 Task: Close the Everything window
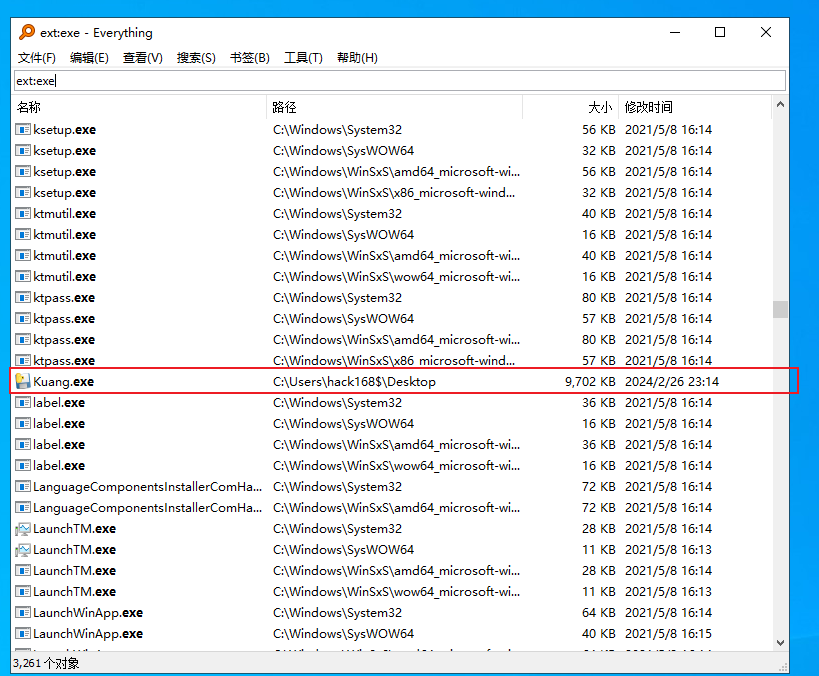point(766,32)
